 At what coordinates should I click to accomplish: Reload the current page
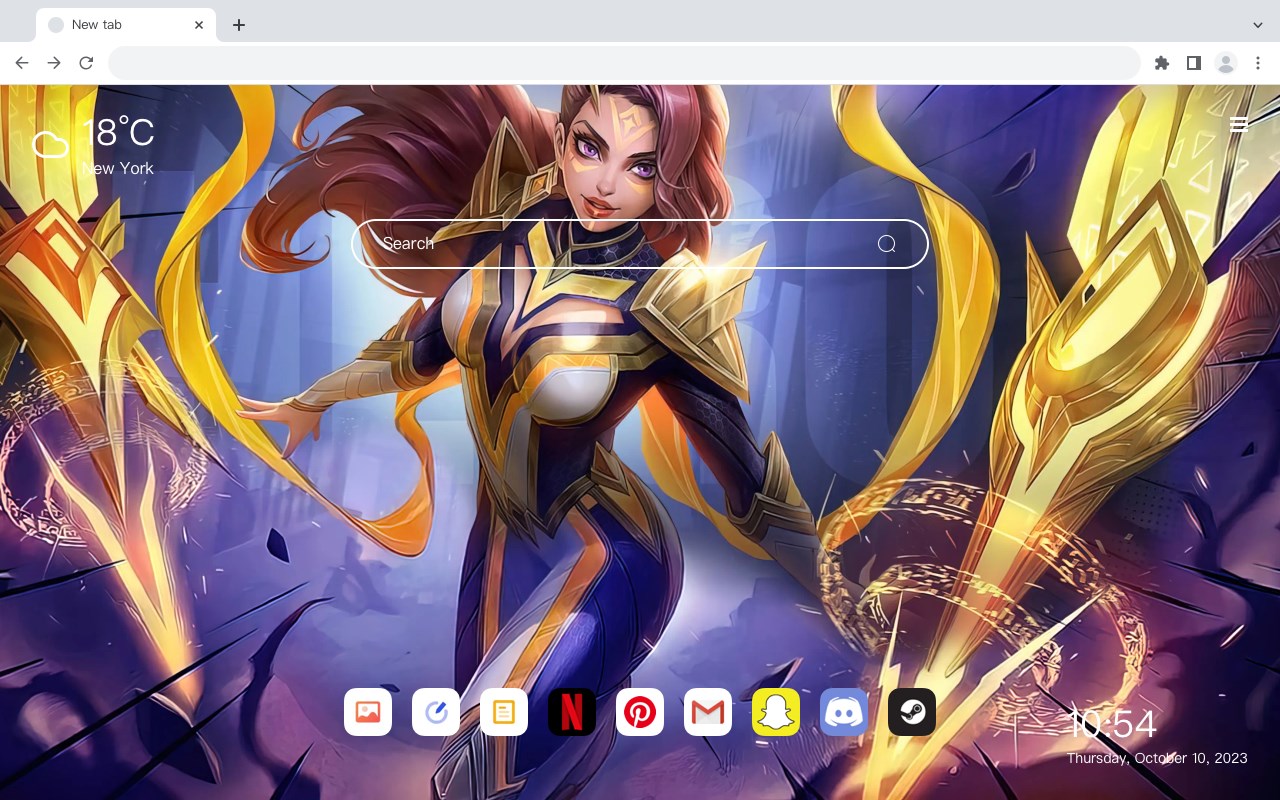[x=86, y=63]
